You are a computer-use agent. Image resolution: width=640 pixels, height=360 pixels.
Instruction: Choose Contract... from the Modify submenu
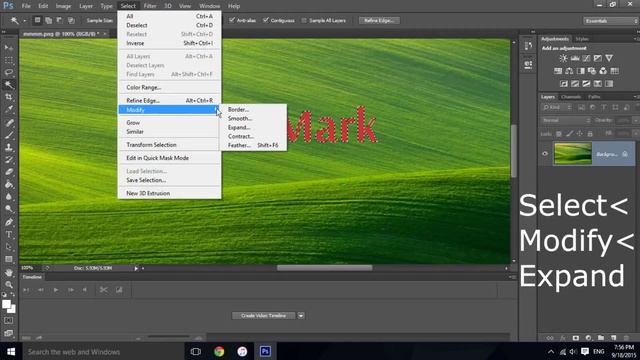241,136
